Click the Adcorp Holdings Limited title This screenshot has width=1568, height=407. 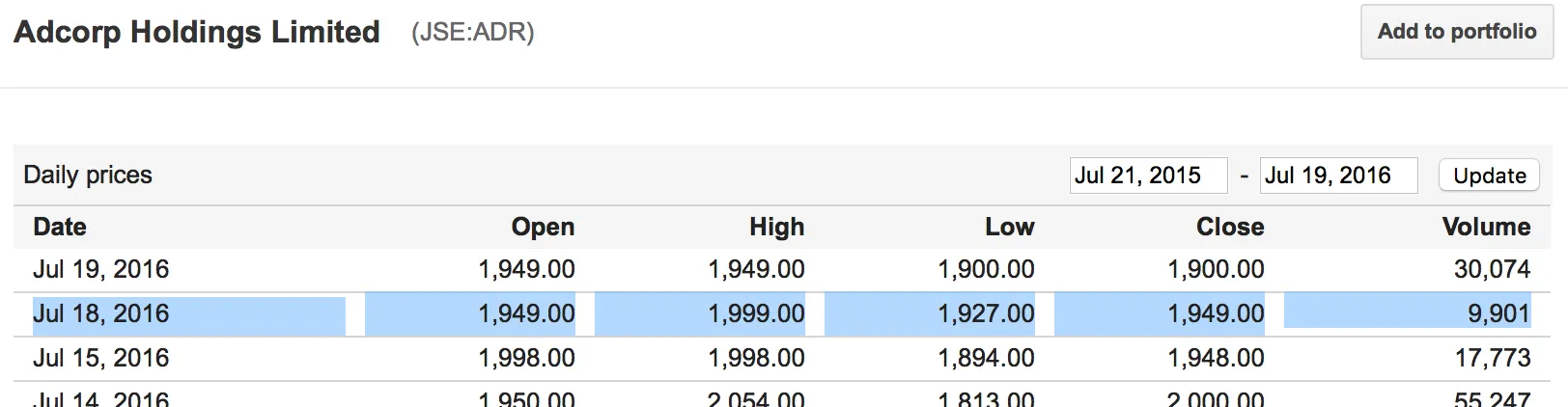tap(197, 32)
